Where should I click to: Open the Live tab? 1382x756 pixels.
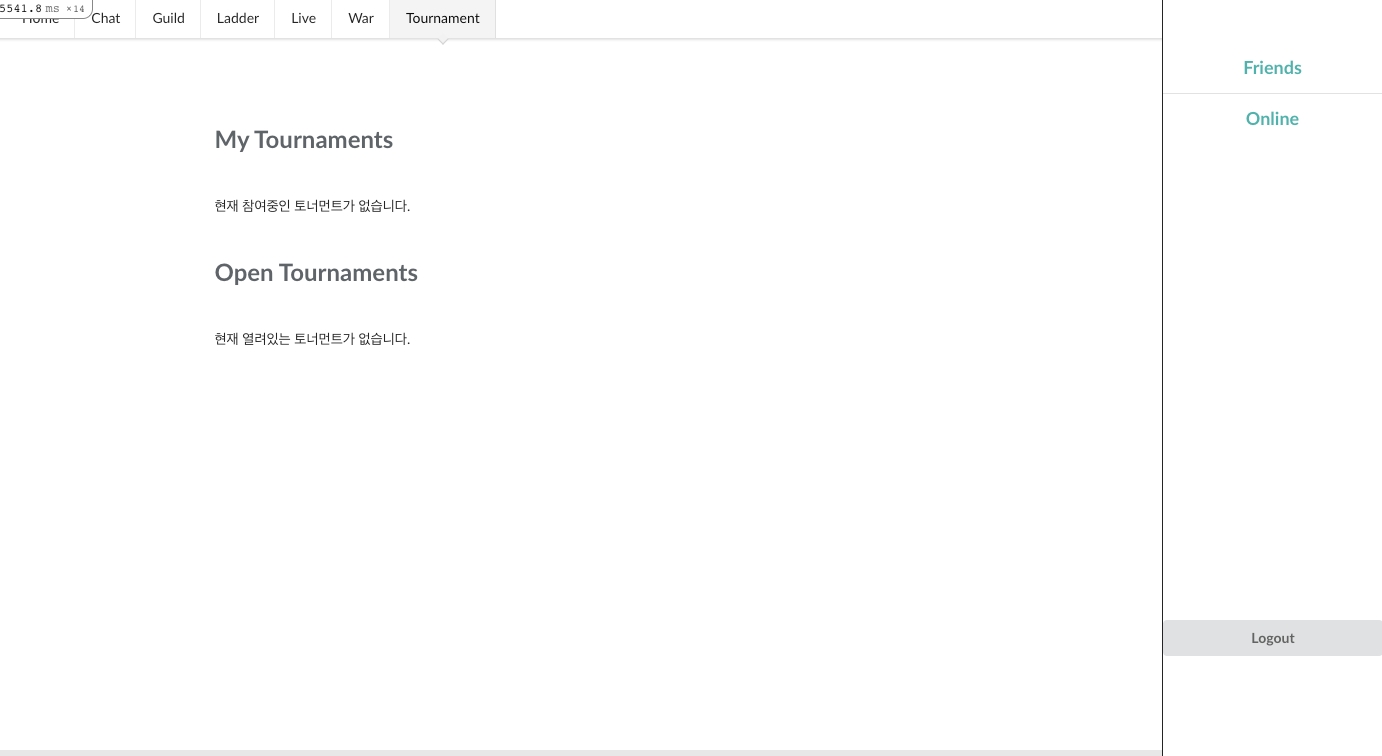[x=303, y=18]
